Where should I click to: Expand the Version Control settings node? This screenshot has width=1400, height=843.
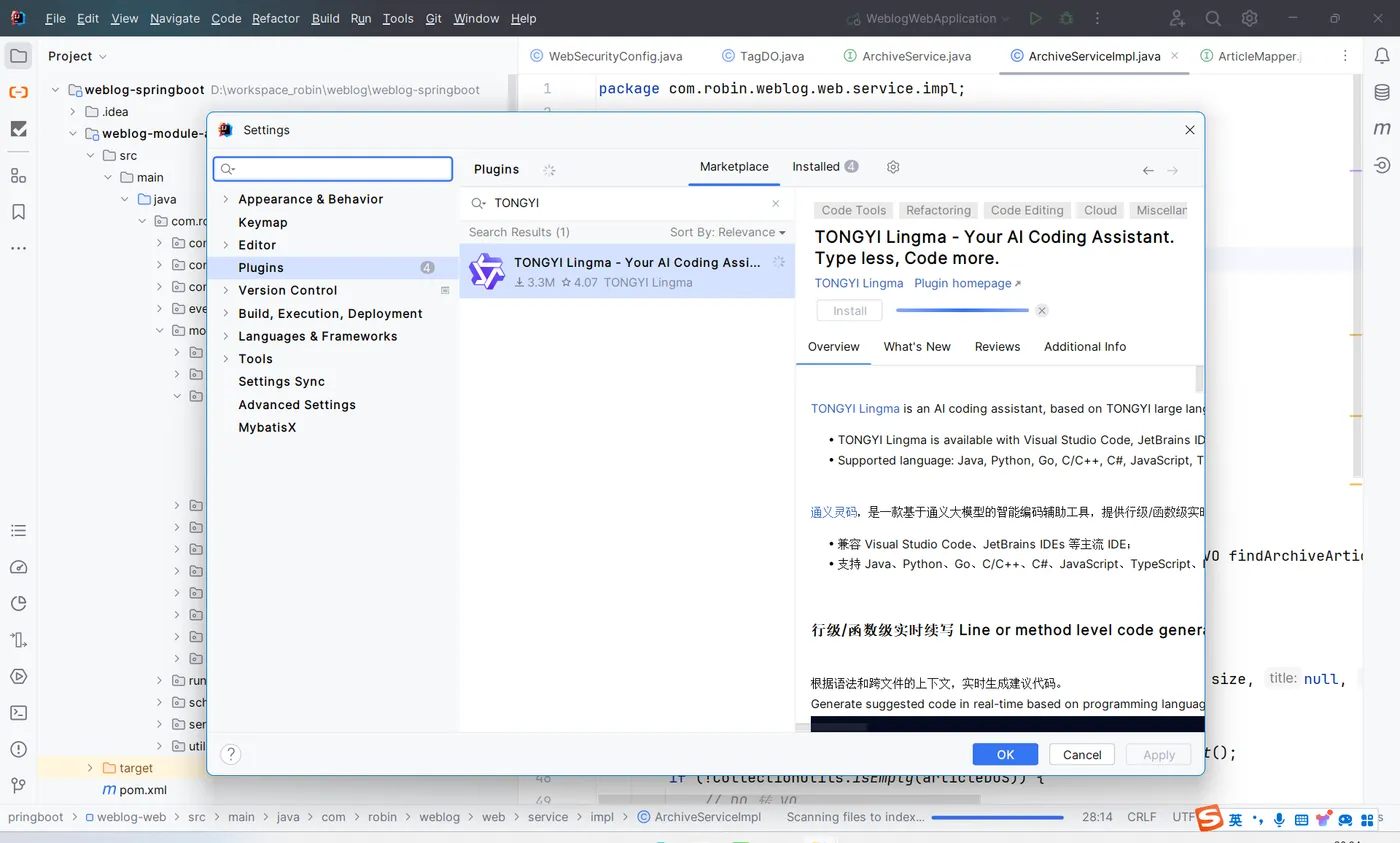pyautogui.click(x=226, y=290)
